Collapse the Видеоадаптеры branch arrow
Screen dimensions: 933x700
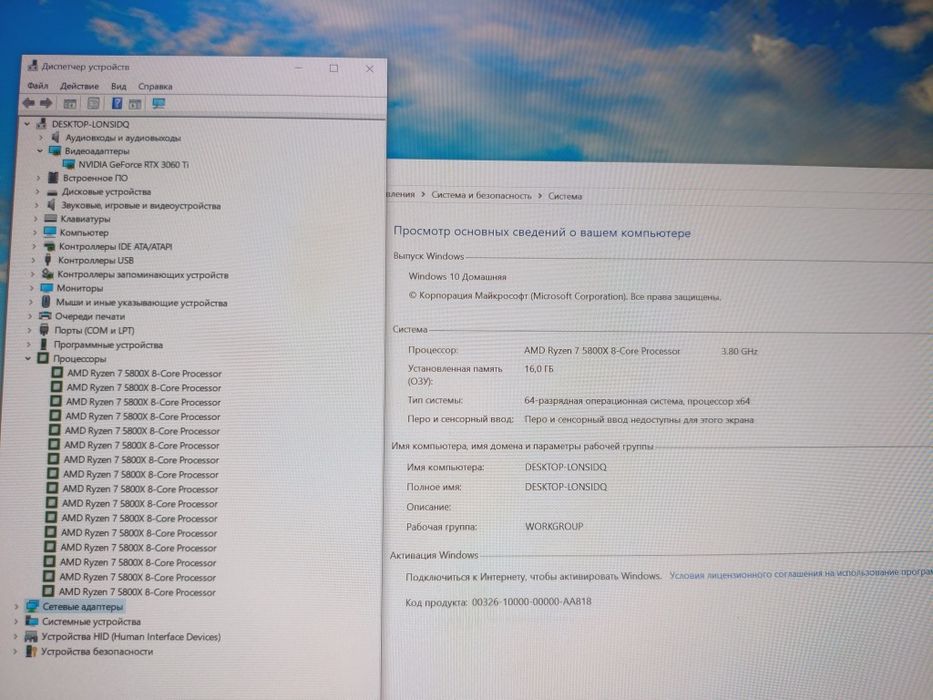click(x=40, y=151)
